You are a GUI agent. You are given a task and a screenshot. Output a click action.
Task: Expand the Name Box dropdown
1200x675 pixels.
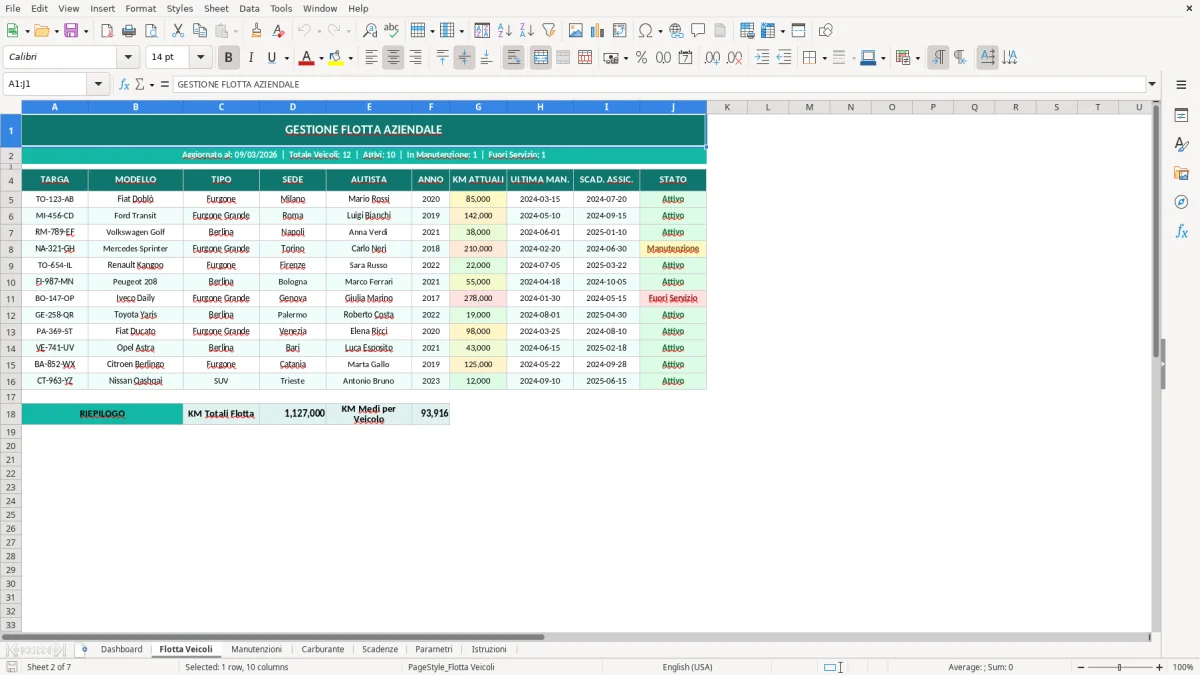tap(99, 84)
